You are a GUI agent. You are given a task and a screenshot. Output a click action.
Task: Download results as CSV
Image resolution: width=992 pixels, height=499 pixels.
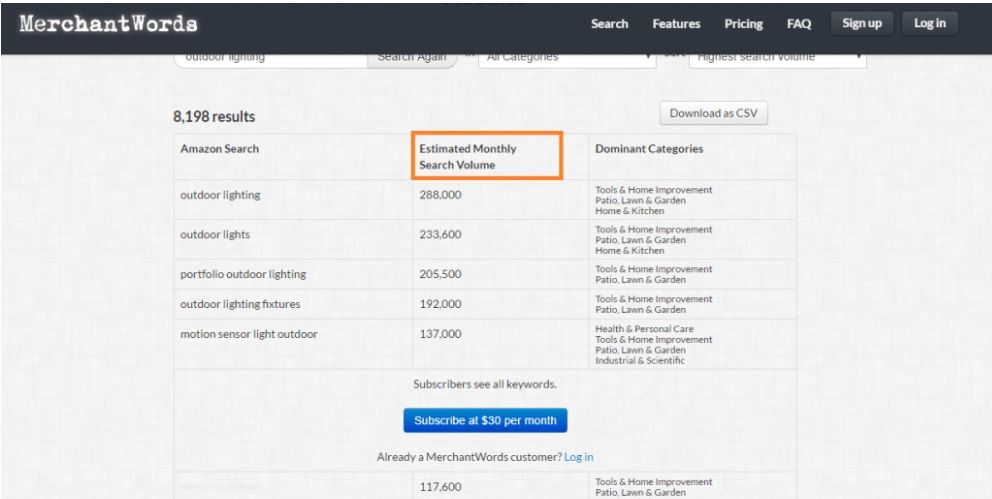pyautogui.click(x=713, y=113)
